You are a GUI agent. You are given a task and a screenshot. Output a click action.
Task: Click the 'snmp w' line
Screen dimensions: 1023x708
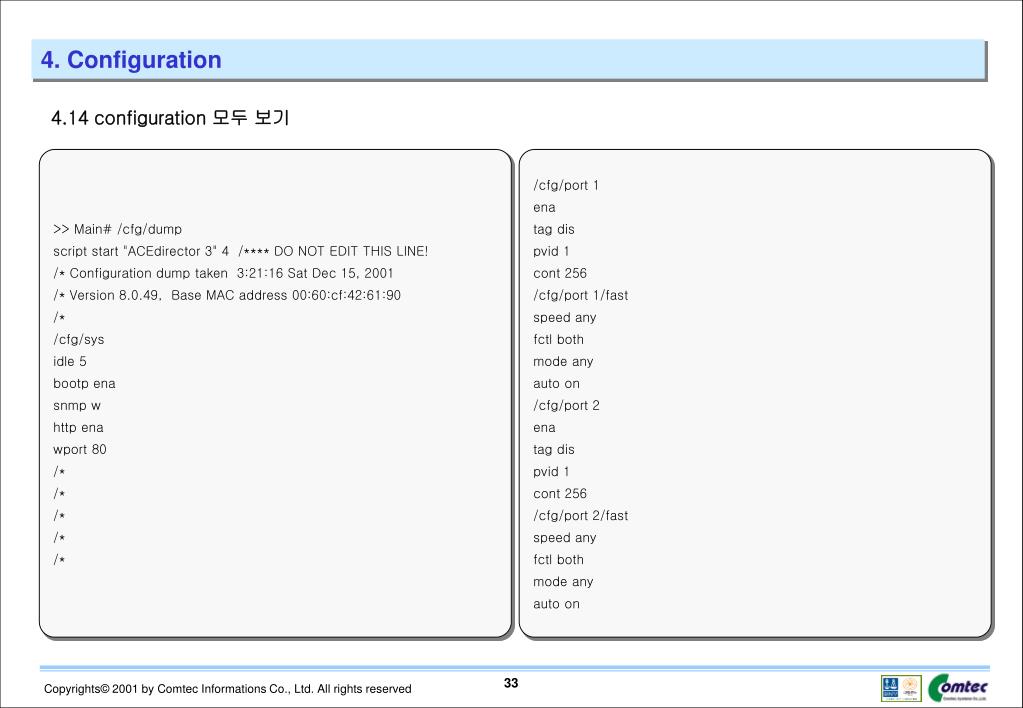pyautogui.click(x=77, y=406)
